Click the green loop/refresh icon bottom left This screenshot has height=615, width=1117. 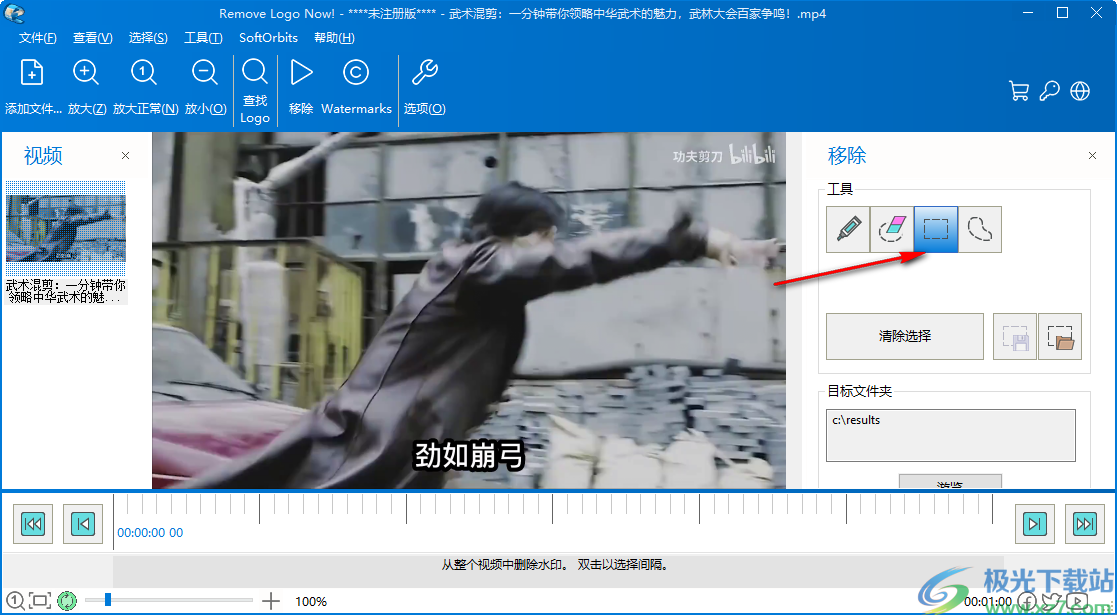point(65,601)
